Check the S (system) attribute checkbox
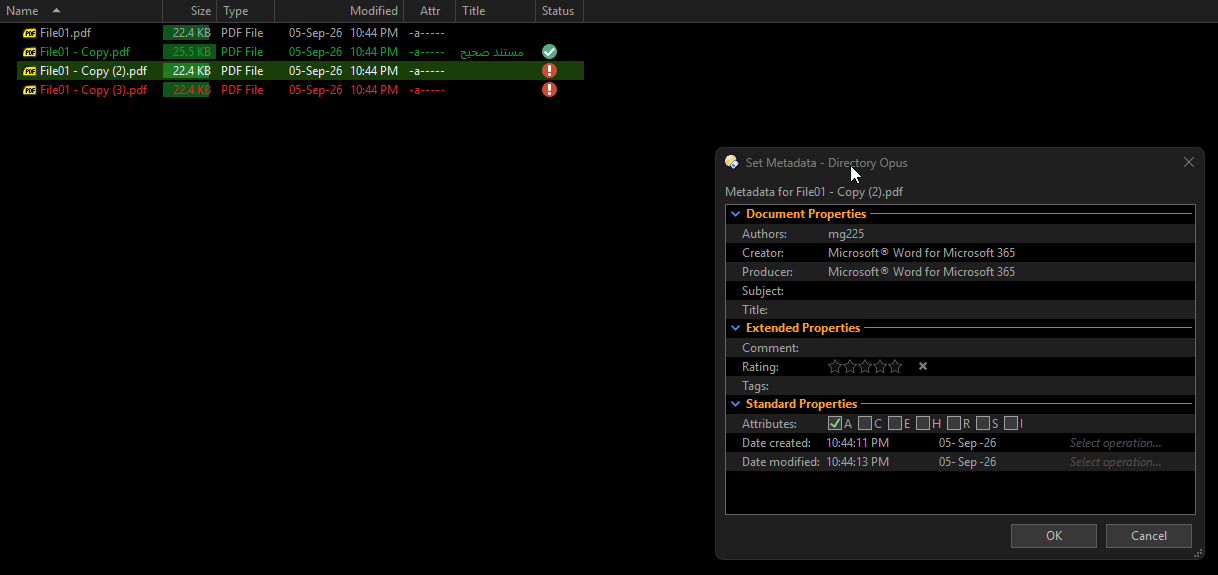The height and width of the screenshot is (575, 1218). tap(983, 423)
